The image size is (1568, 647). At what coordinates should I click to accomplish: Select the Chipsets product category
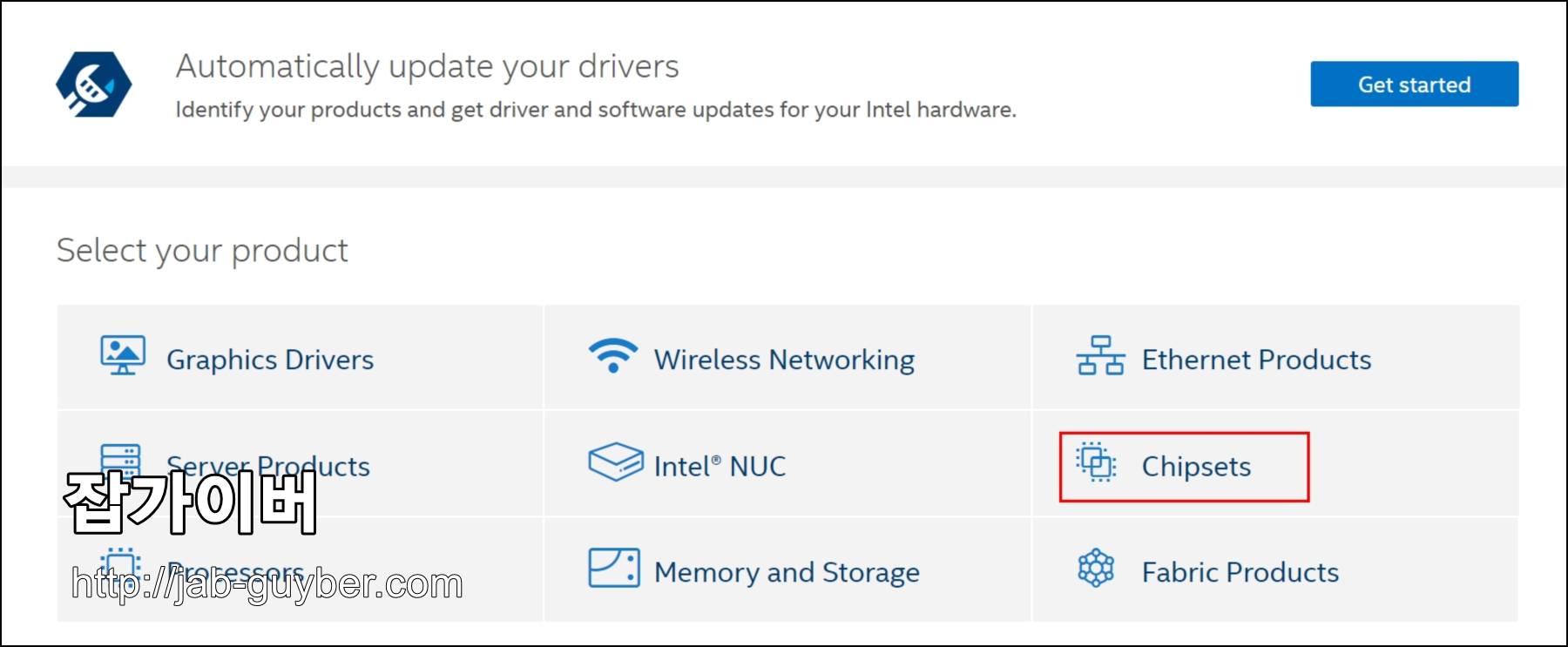pos(1195,466)
